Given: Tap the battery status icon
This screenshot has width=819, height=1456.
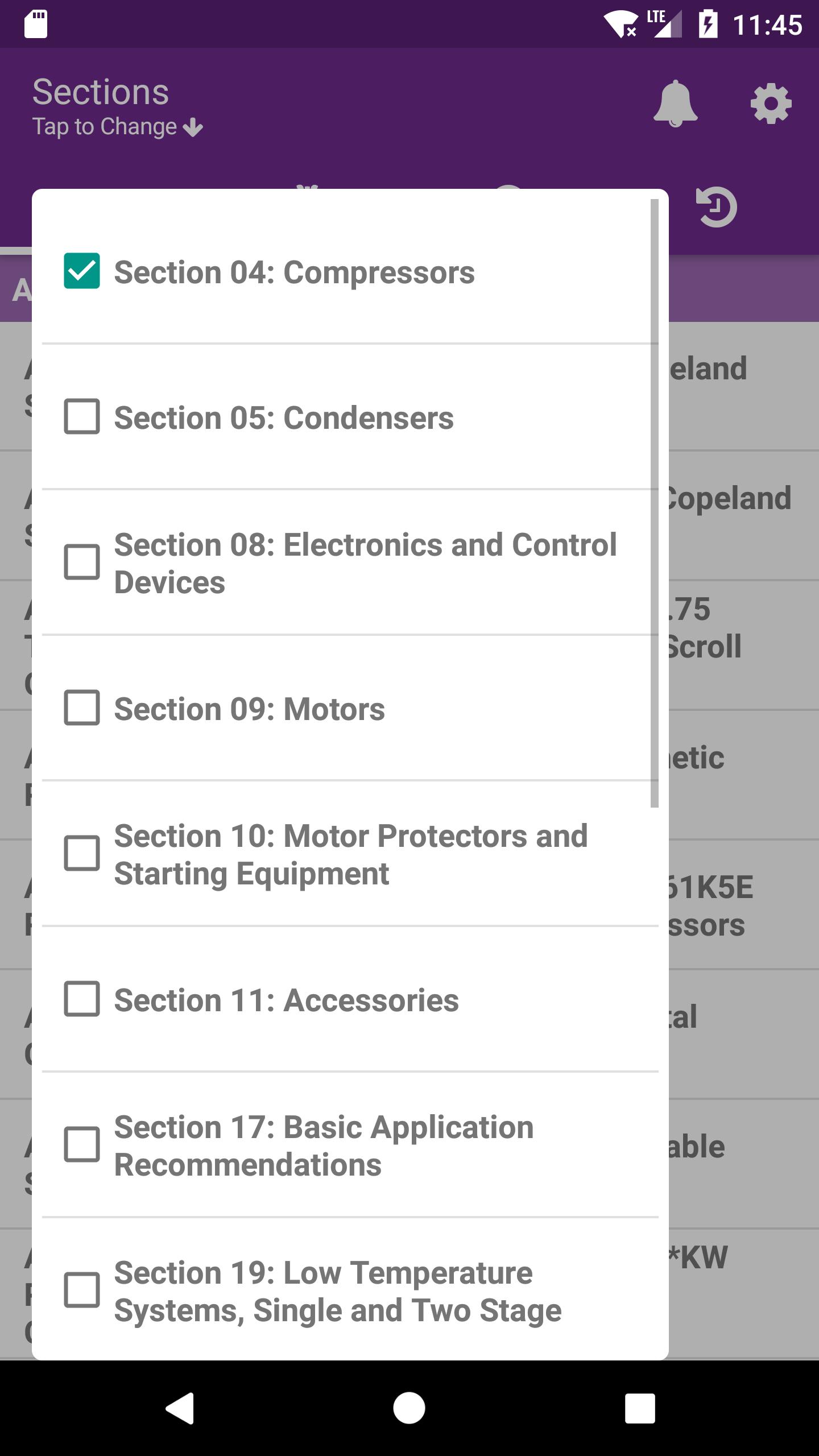Looking at the screenshot, I should coord(708,24).
